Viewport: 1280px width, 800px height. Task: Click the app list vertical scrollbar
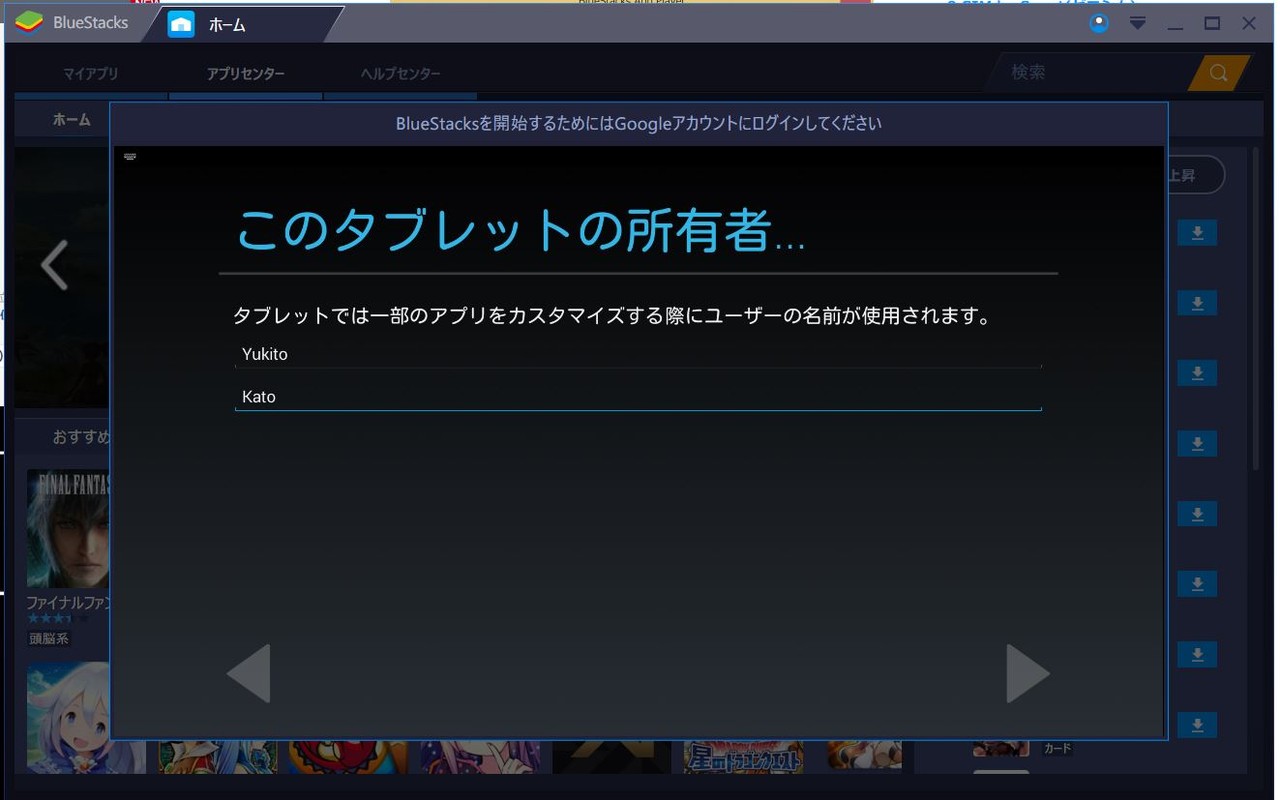(1256, 310)
